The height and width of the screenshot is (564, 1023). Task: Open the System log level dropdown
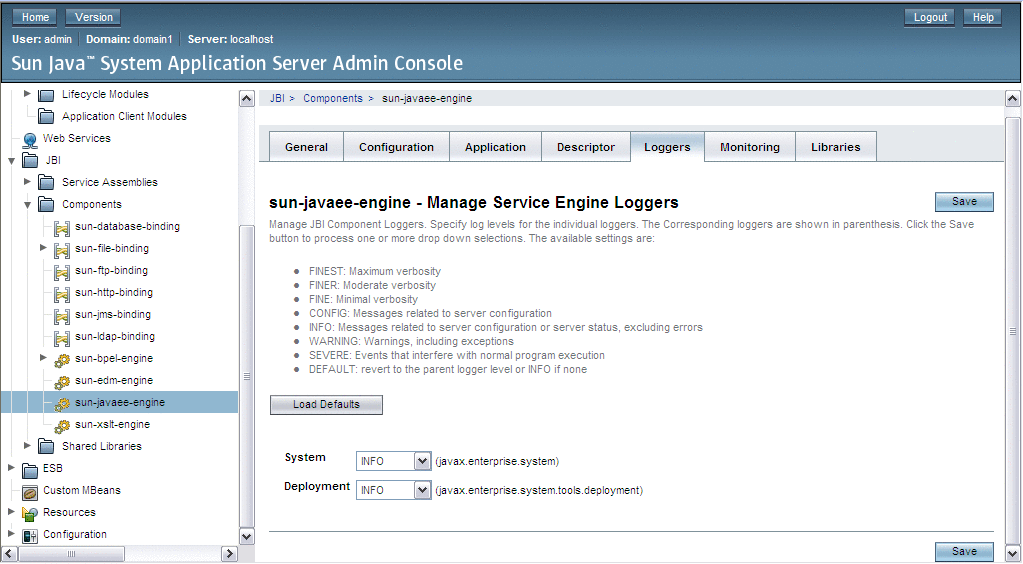point(393,462)
